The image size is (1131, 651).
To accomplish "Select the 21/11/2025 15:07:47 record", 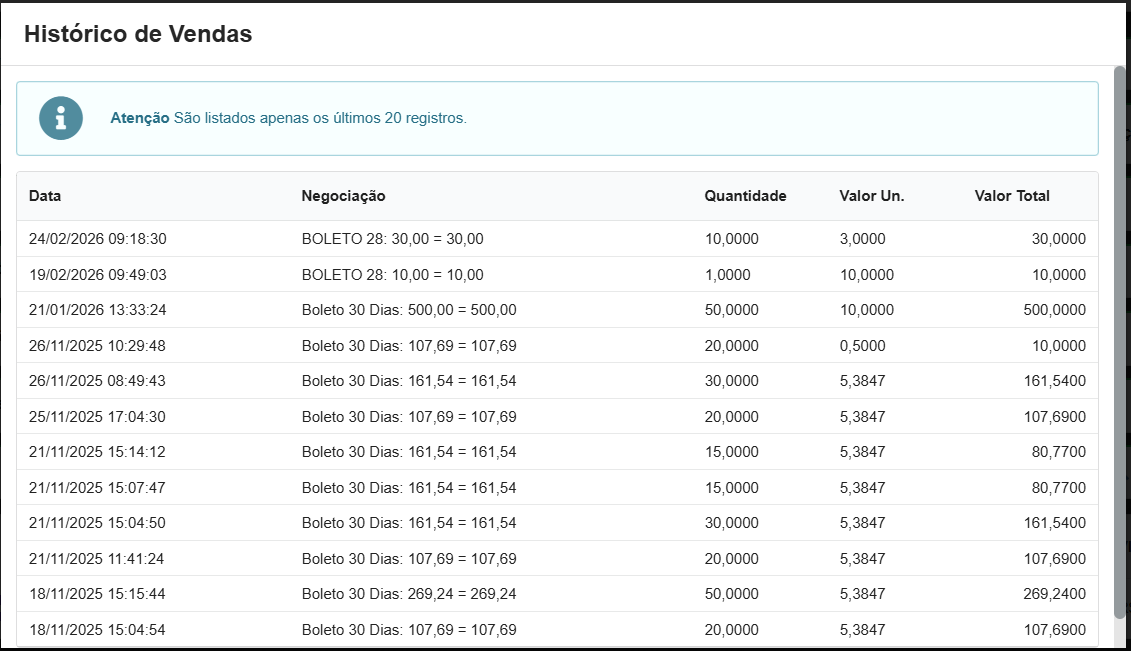I will pos(98,488).
